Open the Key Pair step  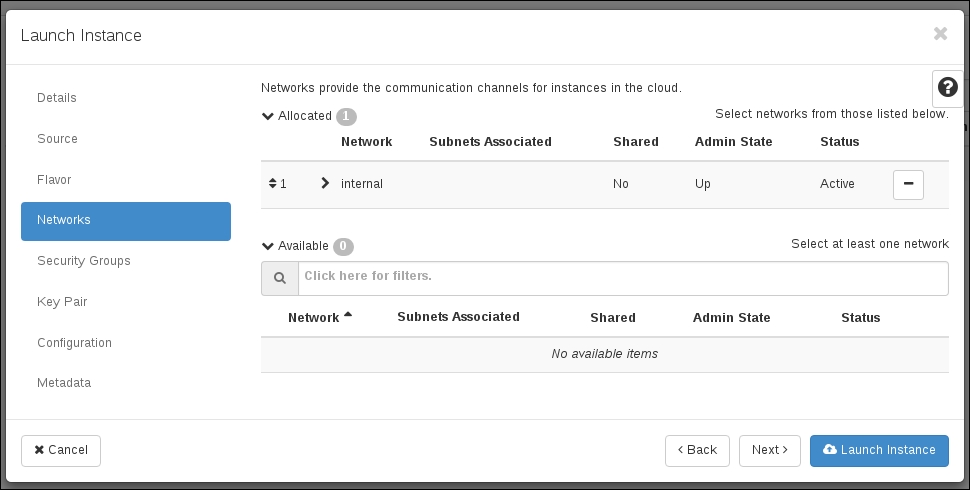(x=59, y=302)
